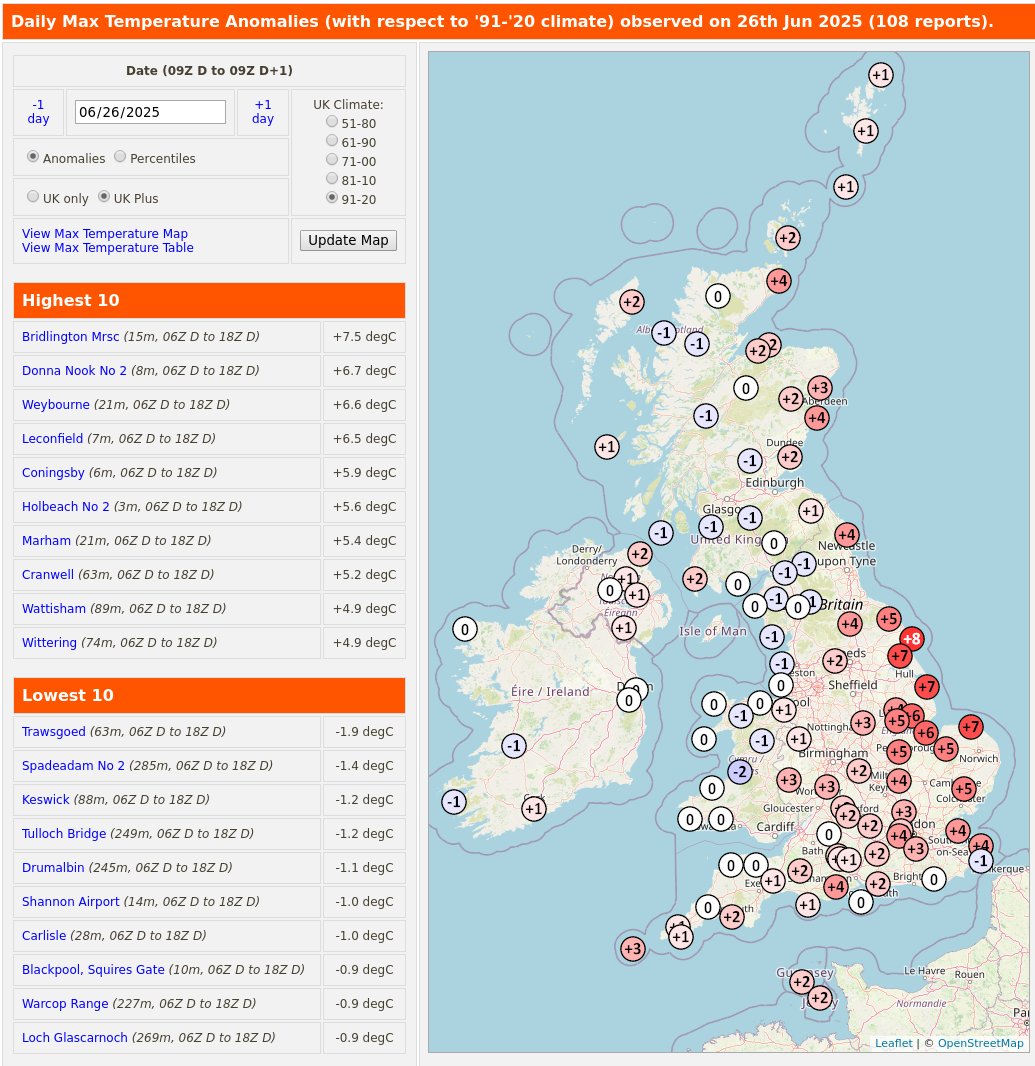Viewport: 1035px width, 1066px height.
Task: Click the 0 marker off west Ireland coast
Action: click(x=464, y=630)
